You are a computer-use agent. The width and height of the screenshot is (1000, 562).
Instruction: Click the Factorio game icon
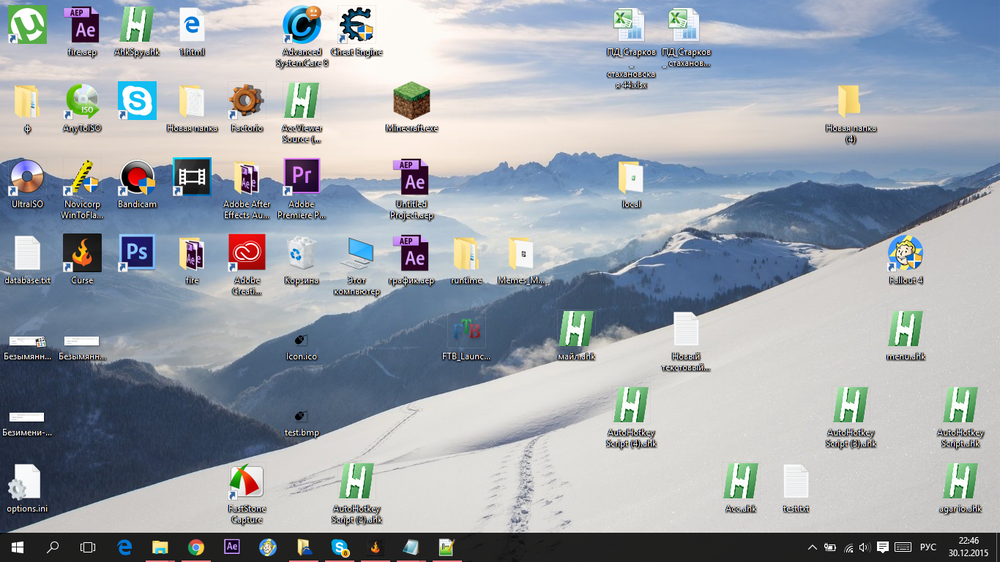[246, 101]
